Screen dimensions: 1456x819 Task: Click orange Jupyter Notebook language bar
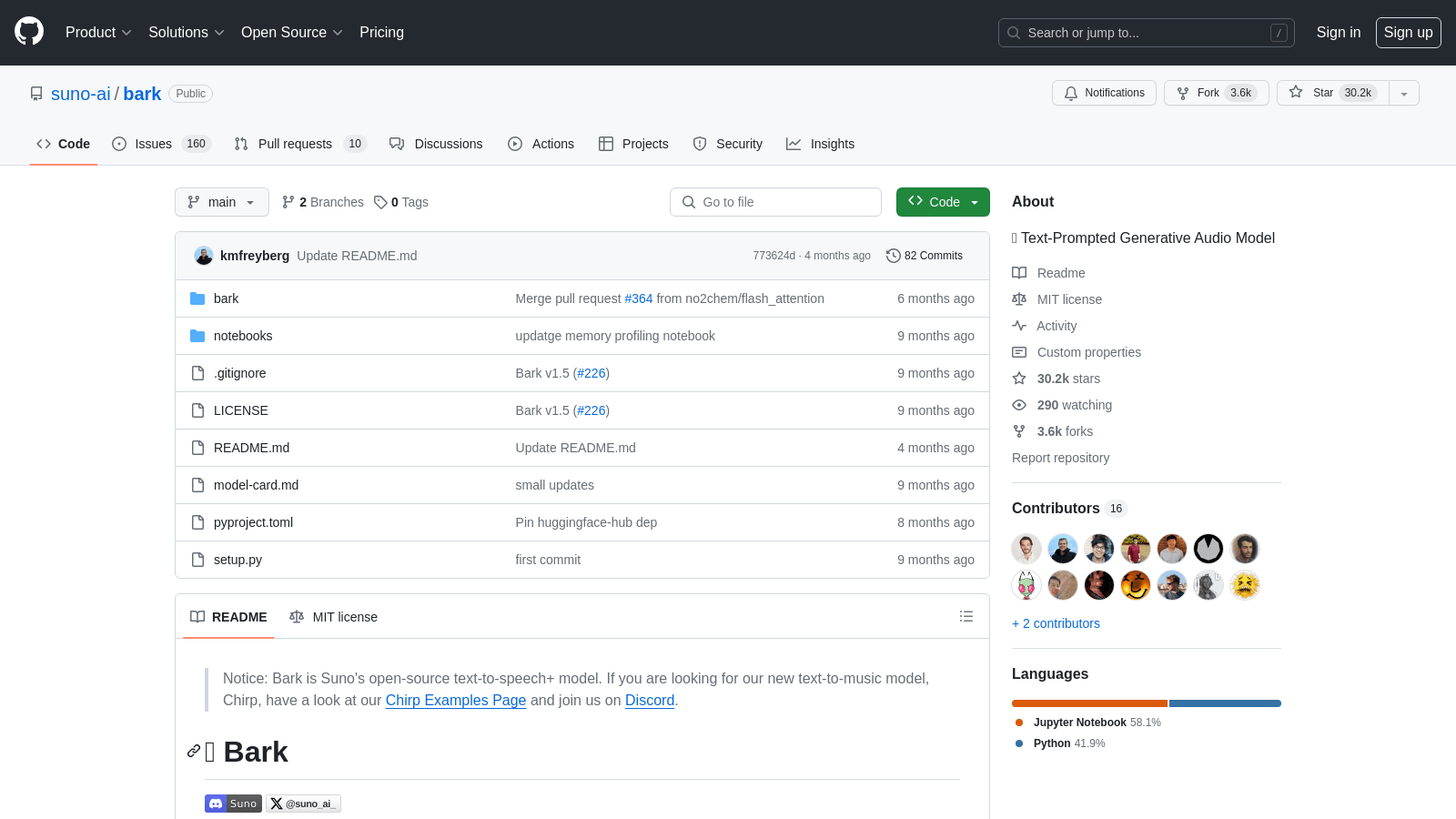(1089, 703)
